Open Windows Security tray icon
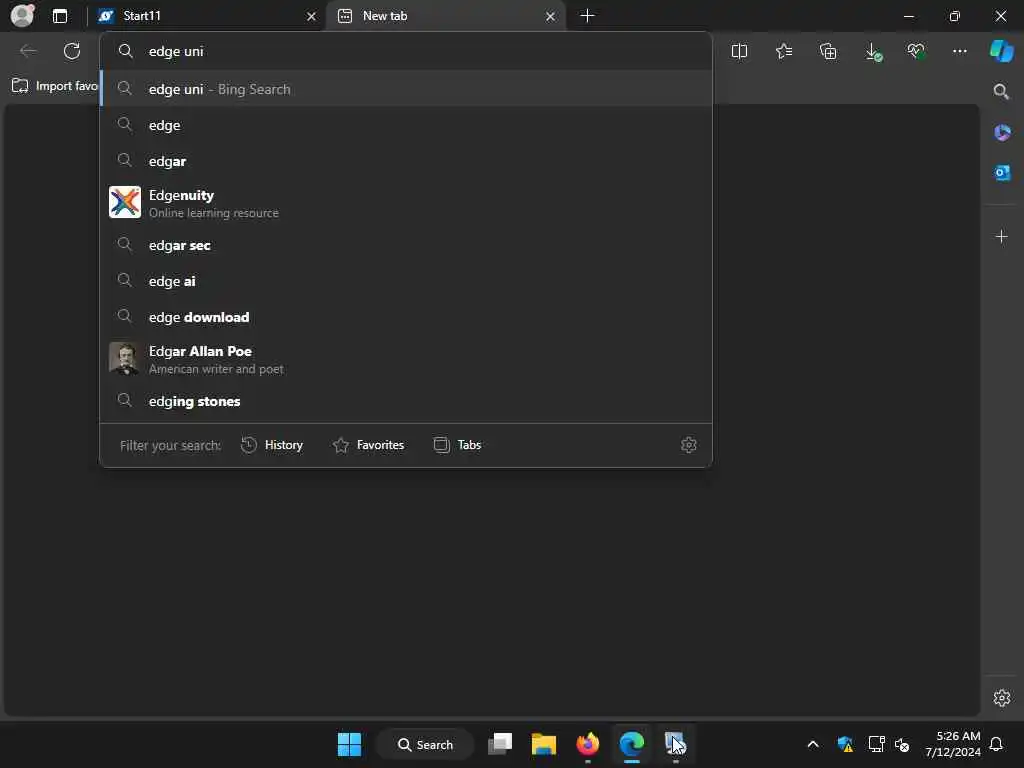Image resolution: width=1024 pixels, height=768 pixels. click(x=845, y=744)
